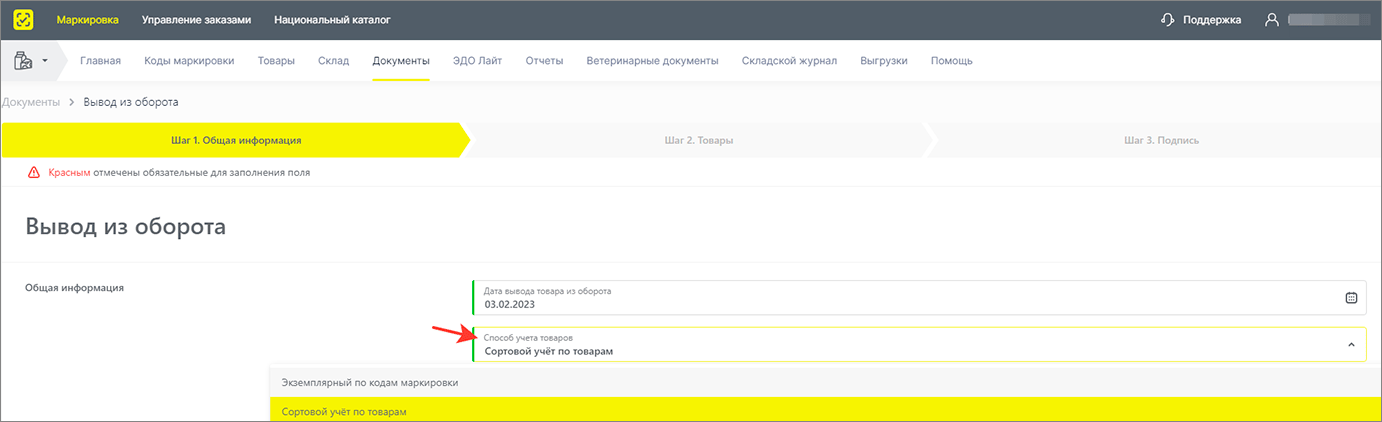This screenshot has height=422, width=1382.
Task: Open Национальный каталог section
Action: point(332,19)
